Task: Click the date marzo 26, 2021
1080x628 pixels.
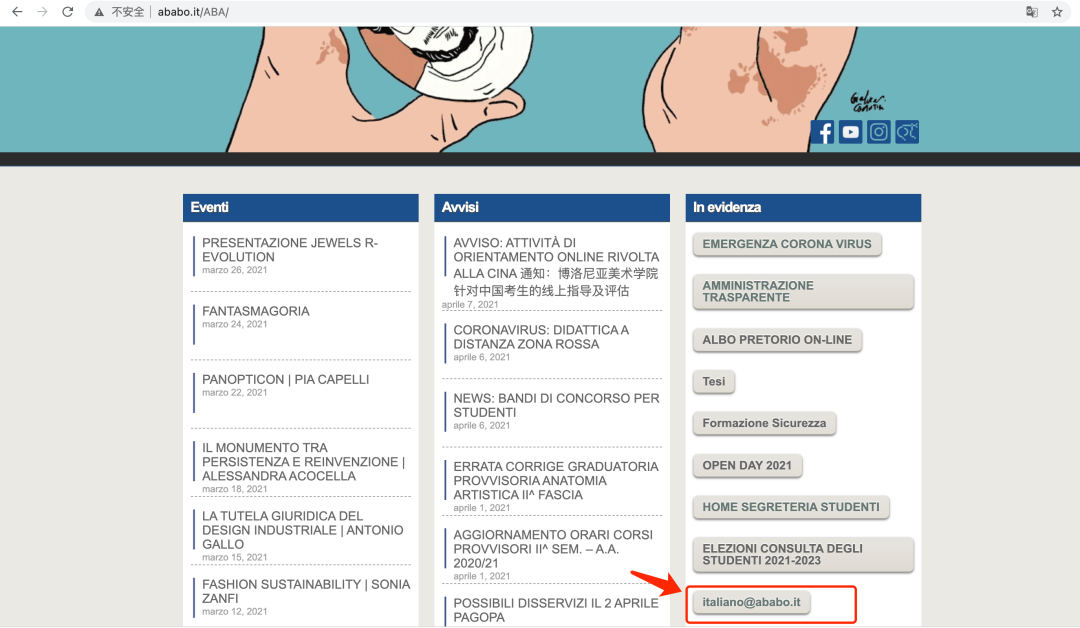Action: (x=234, y=270)
